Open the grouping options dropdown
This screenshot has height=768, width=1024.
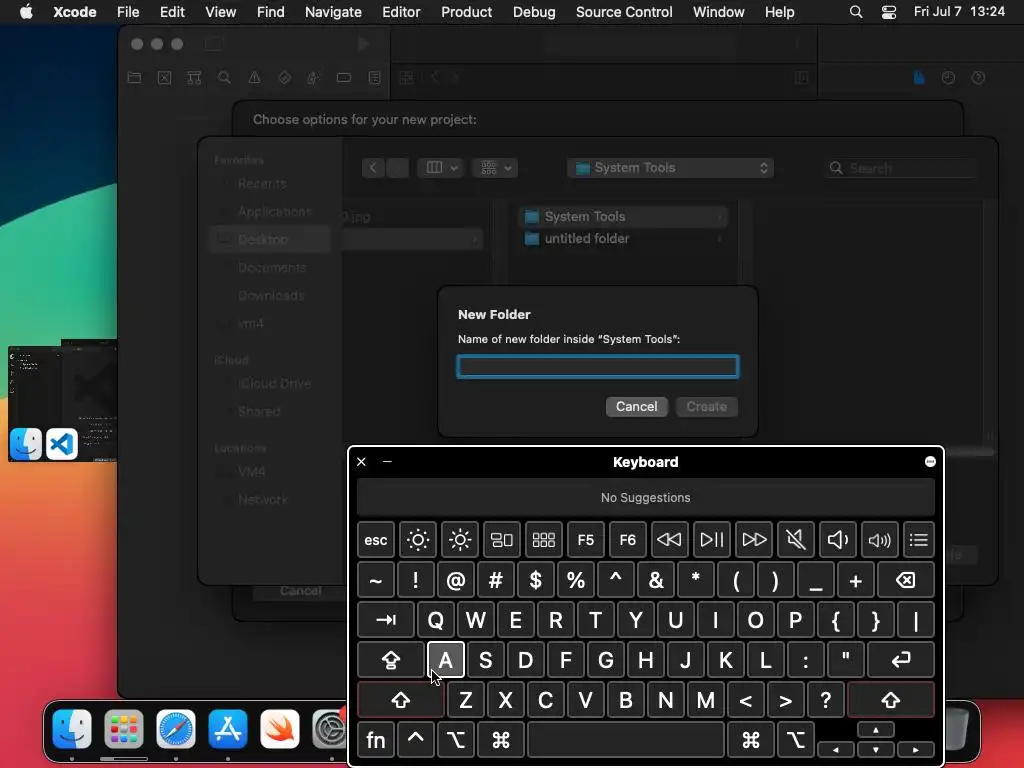495,168
